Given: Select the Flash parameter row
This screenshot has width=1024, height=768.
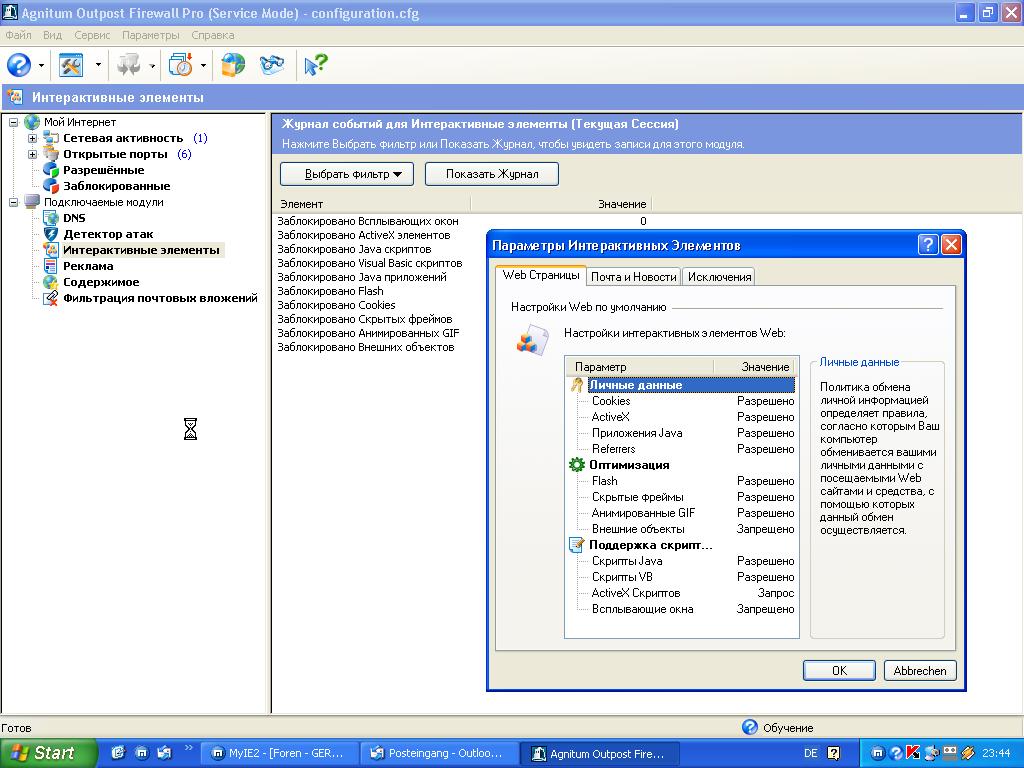Looking at the screenshot, I should coord(682,481).
